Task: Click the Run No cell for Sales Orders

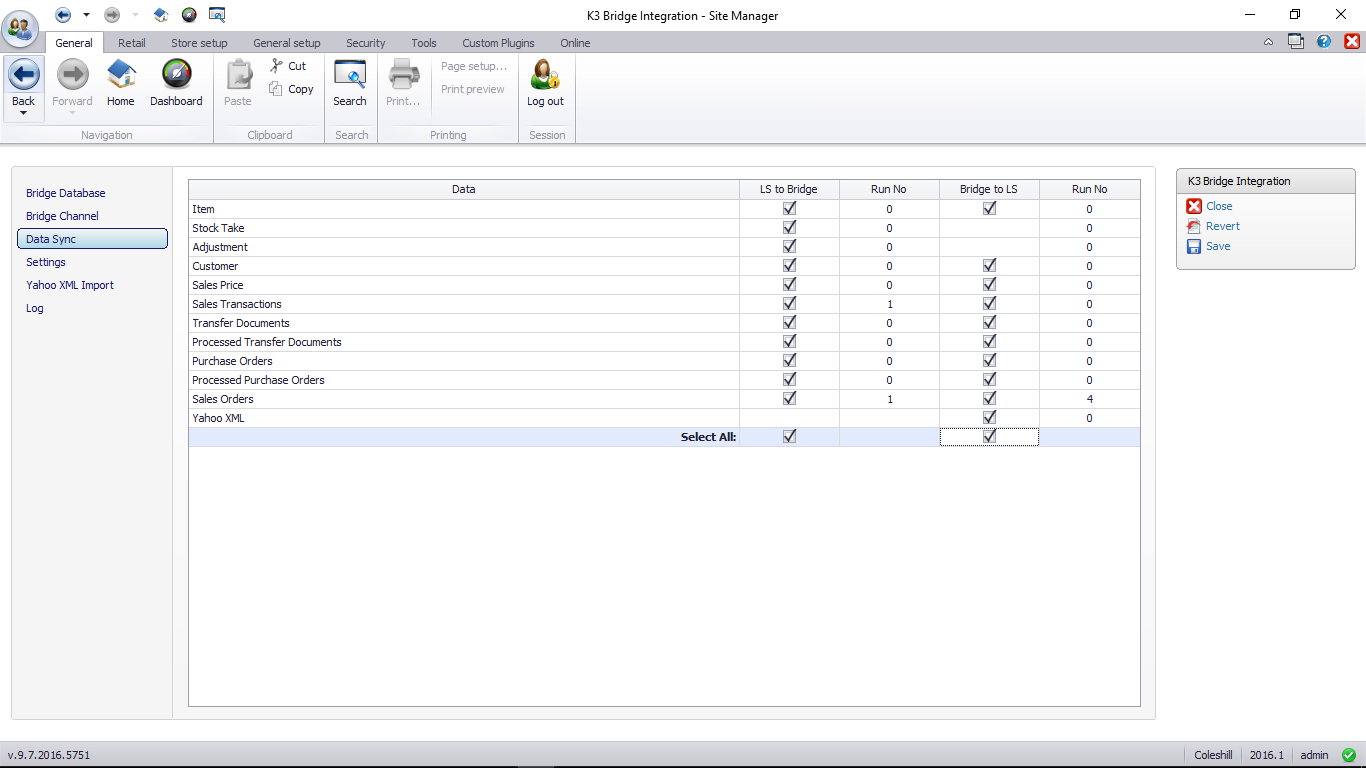Action: [889, 399]
